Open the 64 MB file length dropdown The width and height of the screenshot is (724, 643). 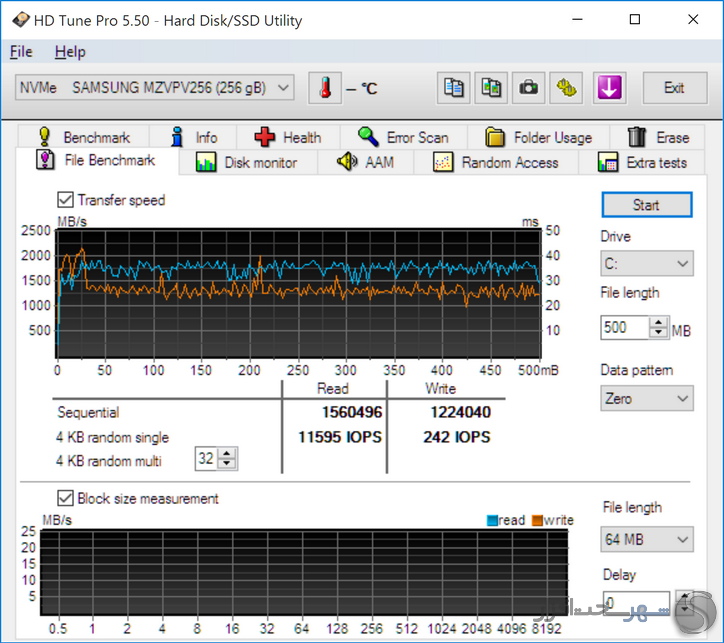coord(646,539)
